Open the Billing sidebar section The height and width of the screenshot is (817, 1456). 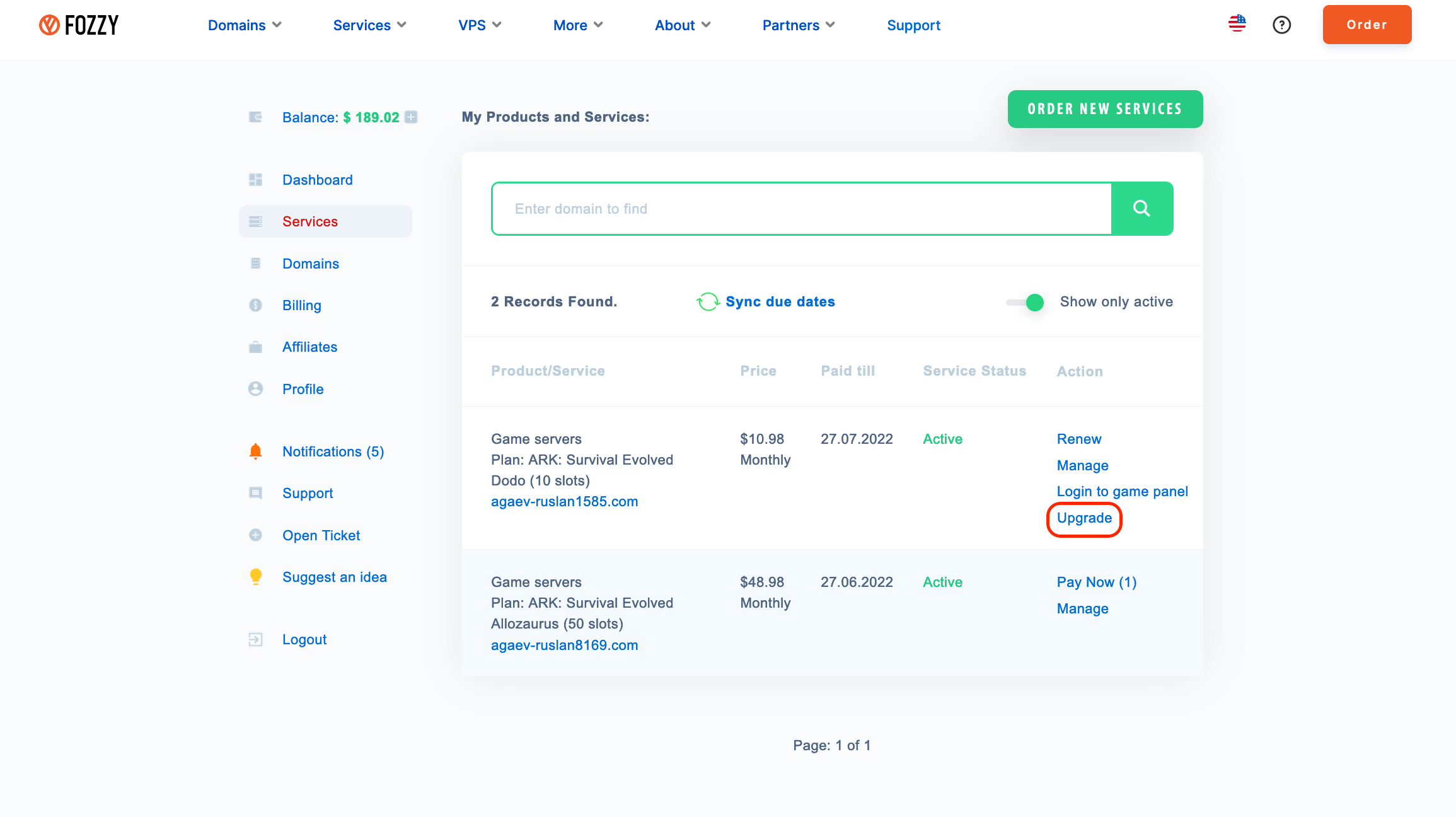(x=301, y=305)
